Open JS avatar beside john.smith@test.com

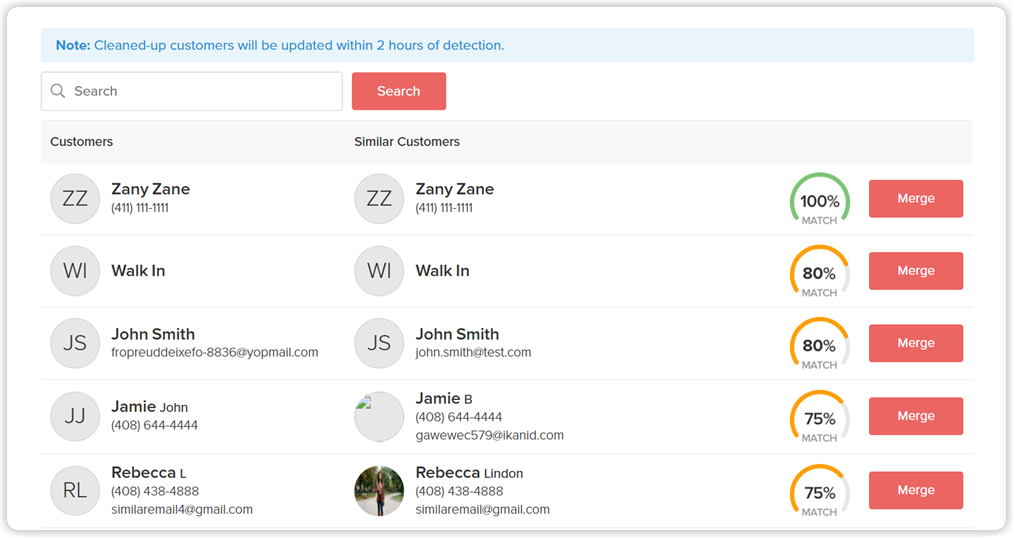[379, 343]
